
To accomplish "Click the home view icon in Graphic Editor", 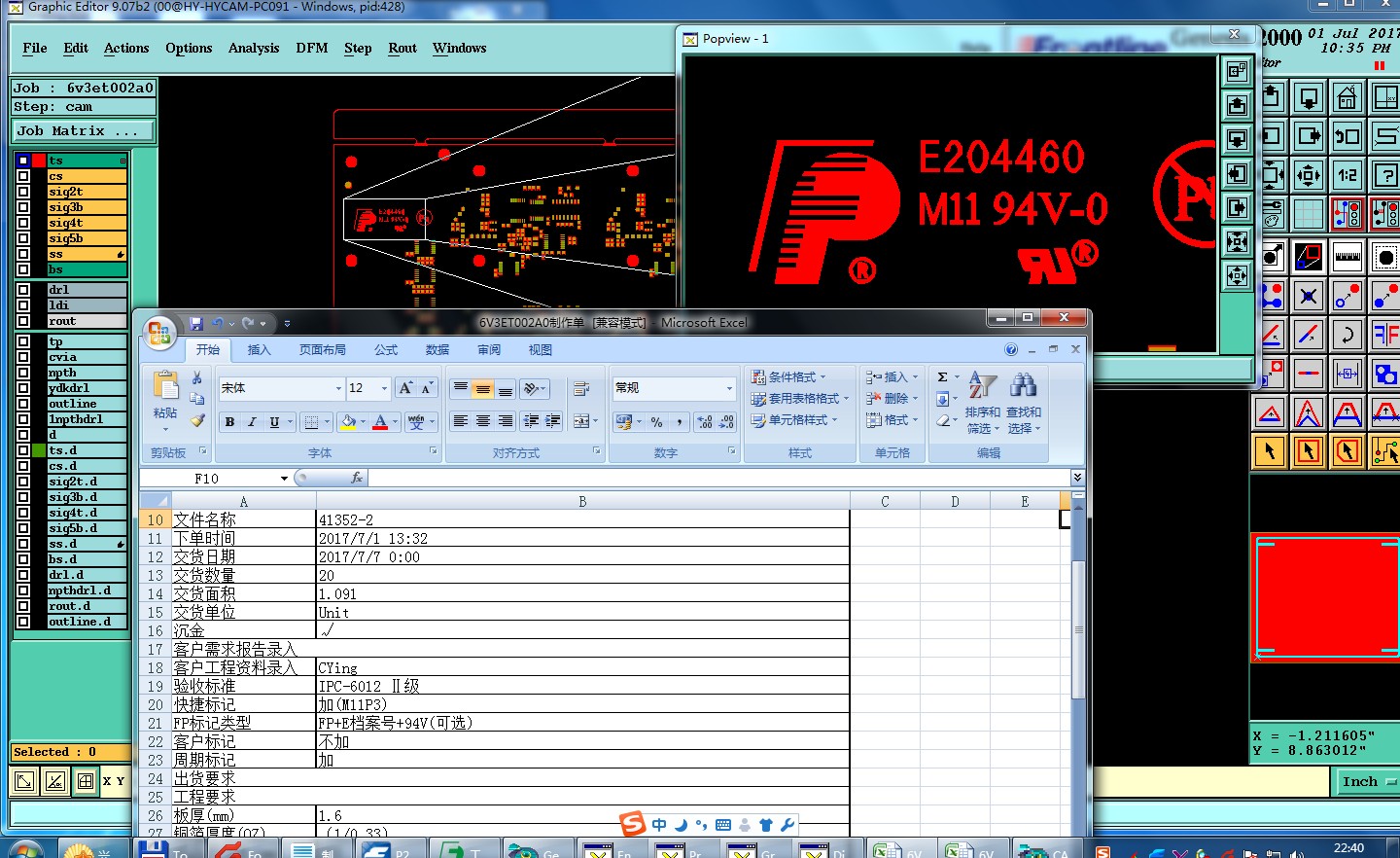I will [x=1347, y=97].
